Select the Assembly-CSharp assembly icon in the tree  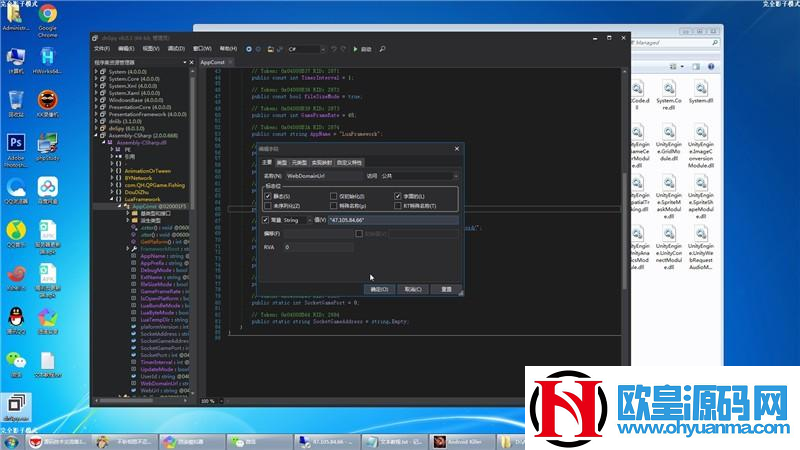click(x=103, y=136)
